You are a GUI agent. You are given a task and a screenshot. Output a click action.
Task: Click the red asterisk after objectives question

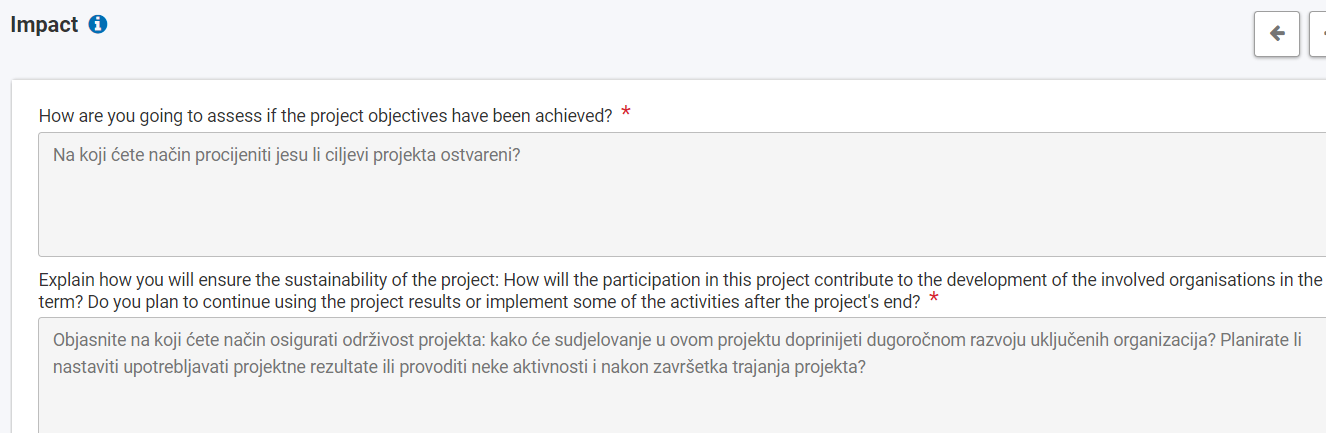coord(626,113)
